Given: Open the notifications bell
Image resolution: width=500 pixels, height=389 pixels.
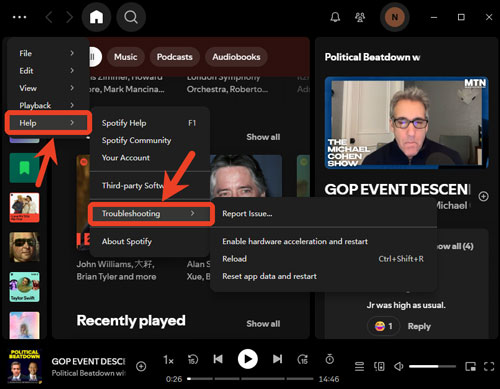Looking at the screenshot, I should (x=335, y=17).
